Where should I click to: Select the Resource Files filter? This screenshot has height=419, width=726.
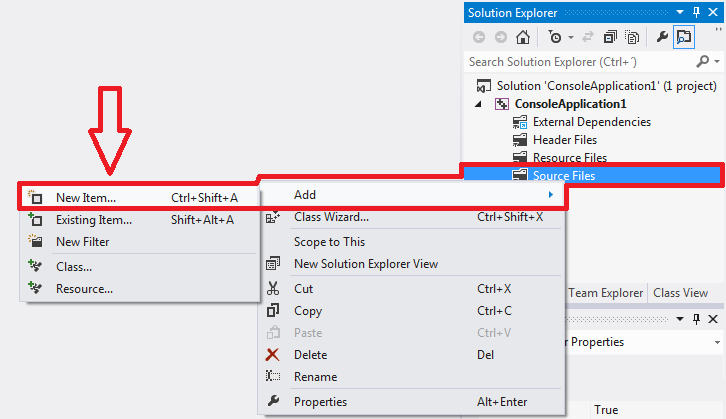570,157
